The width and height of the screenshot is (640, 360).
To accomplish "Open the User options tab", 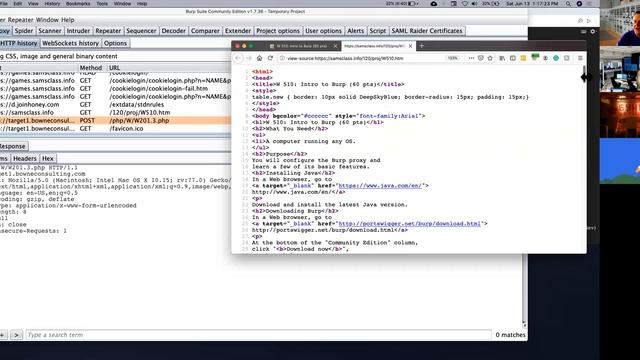I will (323, 31).
